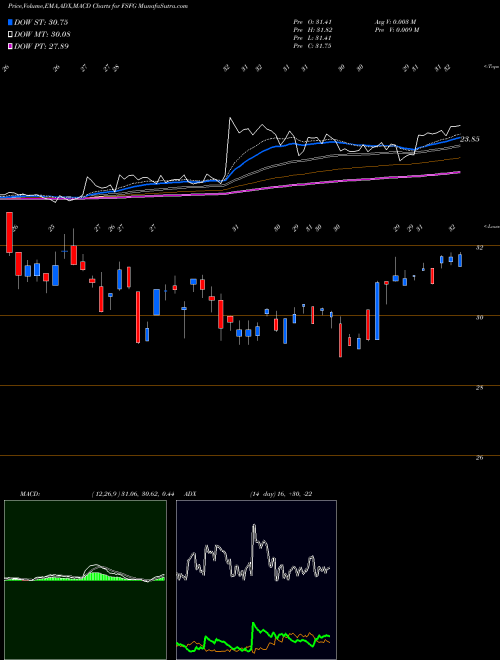Viewport: 500px width, 660px height.
Task: Click the white DOW MT legend swatch
Action: click(10, 34)
